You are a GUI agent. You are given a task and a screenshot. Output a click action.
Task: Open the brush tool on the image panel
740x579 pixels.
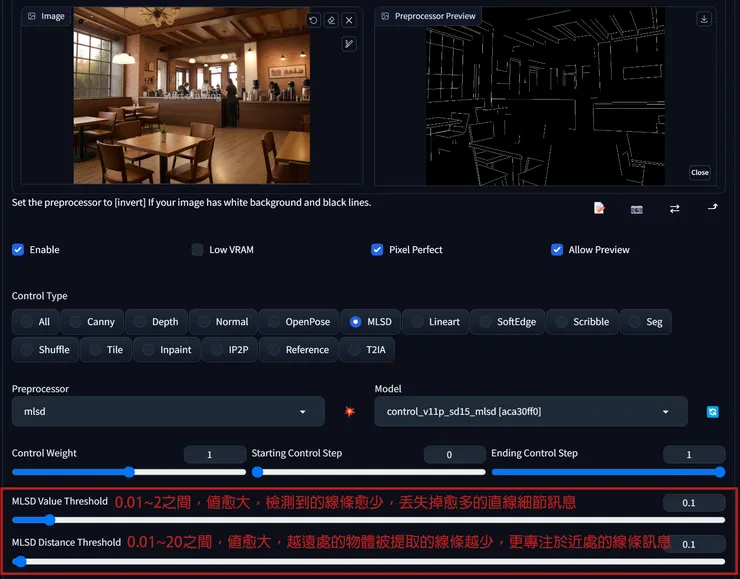click(x=349, y=44)
